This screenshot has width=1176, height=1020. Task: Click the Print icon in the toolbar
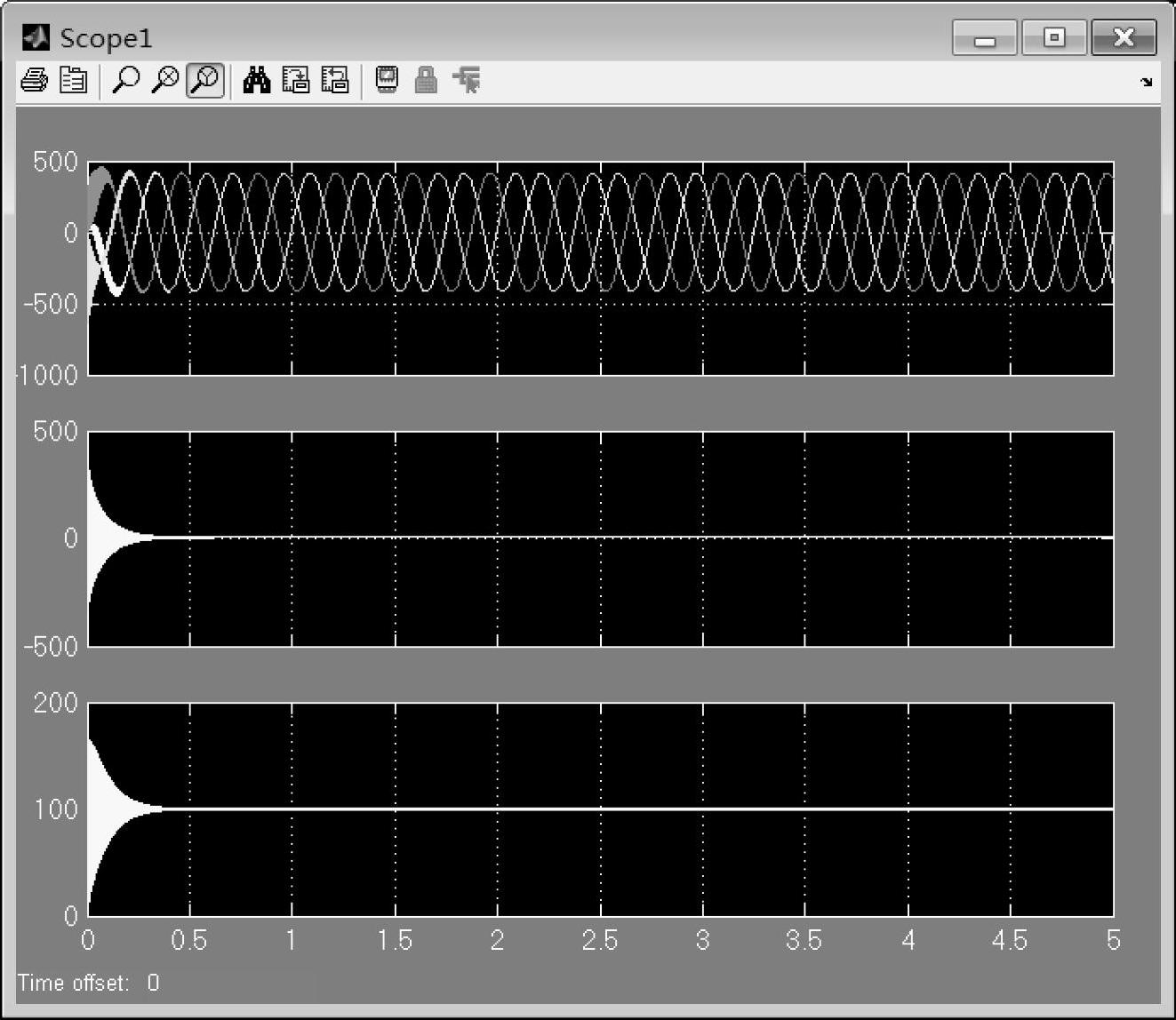tap(34, 81)
